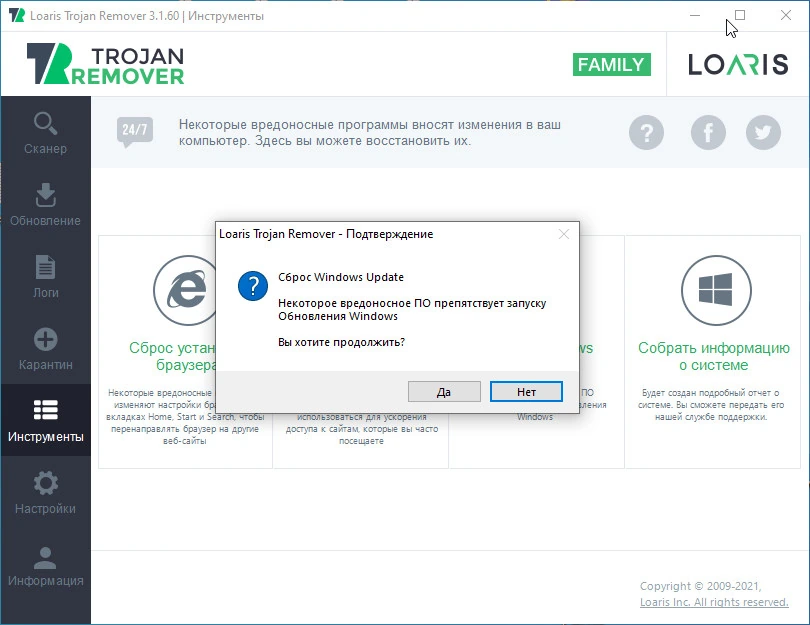Click the Loaris Inc. All rights reserved link
Screen dimensions: 810x625
714,602
